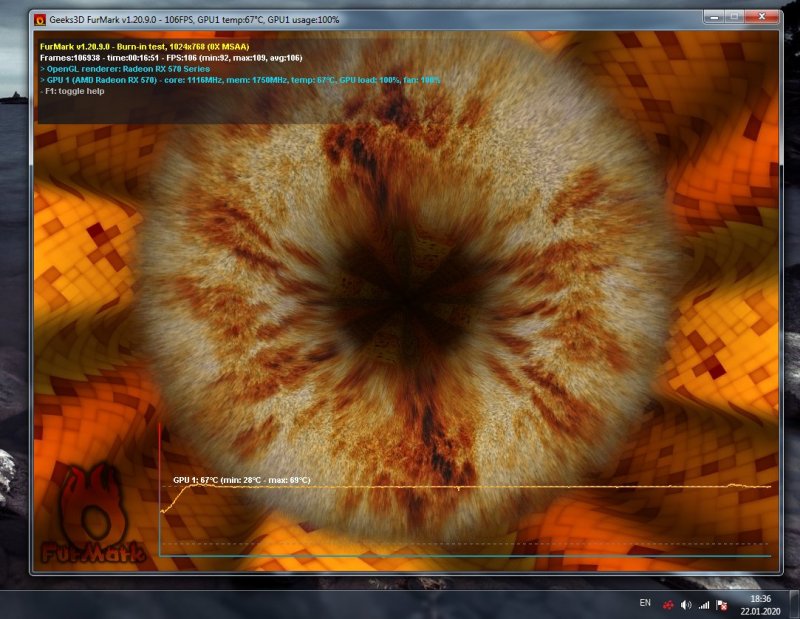Click the 'F1: toggle help' text line

(73, 91)
